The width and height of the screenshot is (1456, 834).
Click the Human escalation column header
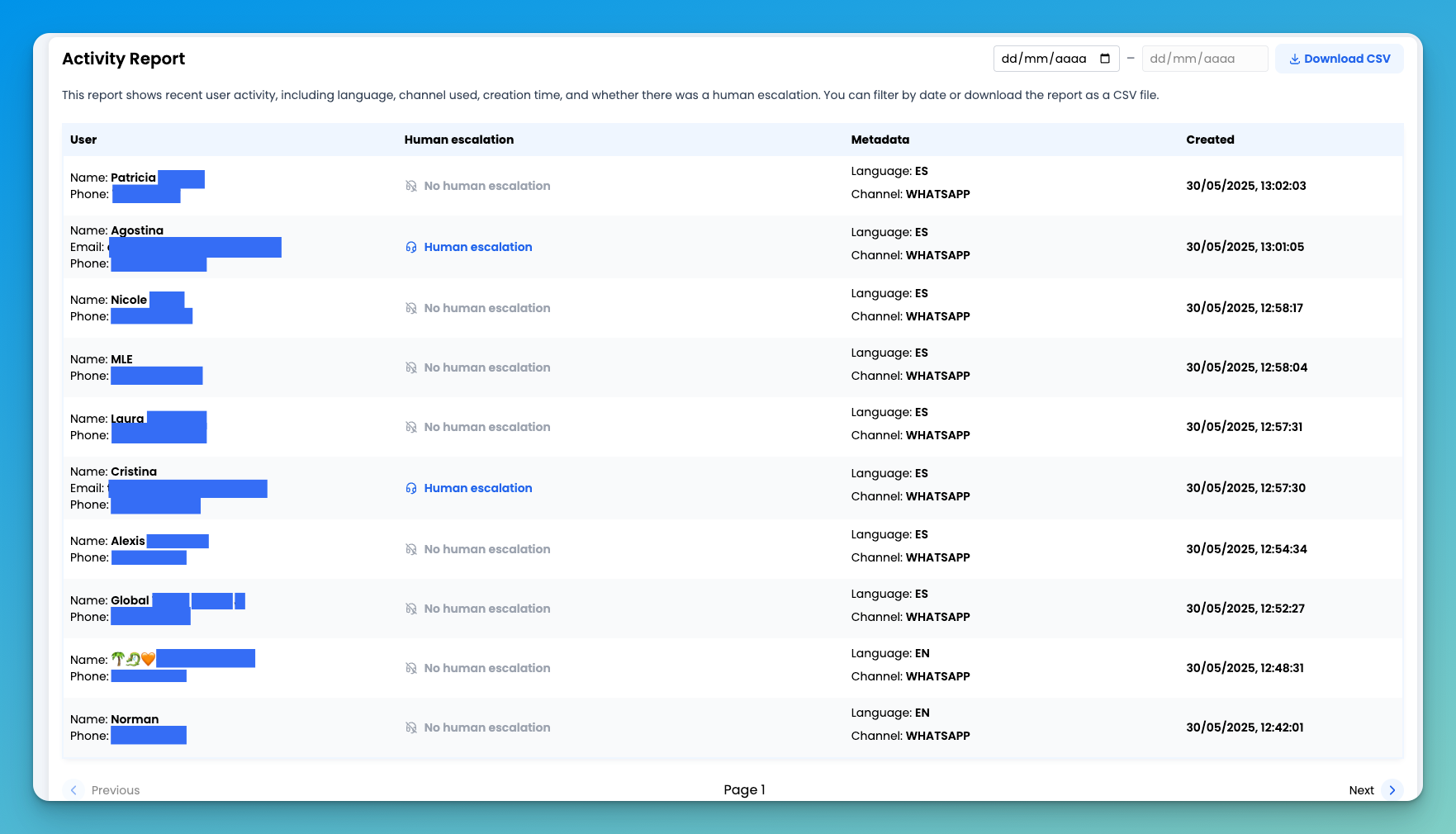click(459, 140)
